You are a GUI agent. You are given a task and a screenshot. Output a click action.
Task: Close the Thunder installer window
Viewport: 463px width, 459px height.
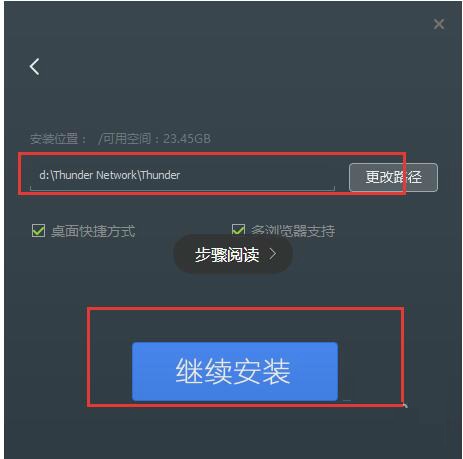[439, 24]
